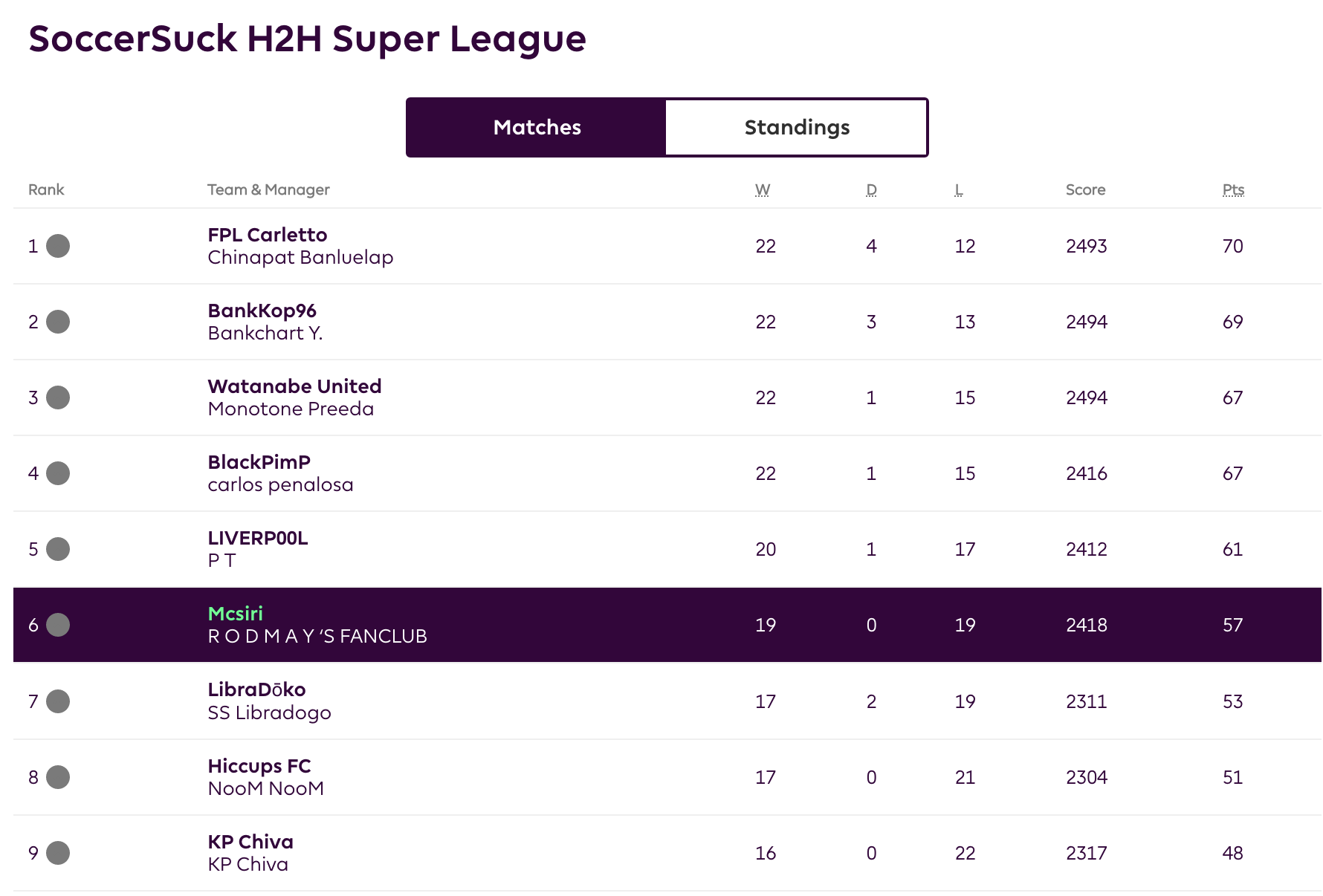Viewport: 1323px width, 896px height.
Task: Click the rank 7 grey status circle
Action: click(58, 701)
